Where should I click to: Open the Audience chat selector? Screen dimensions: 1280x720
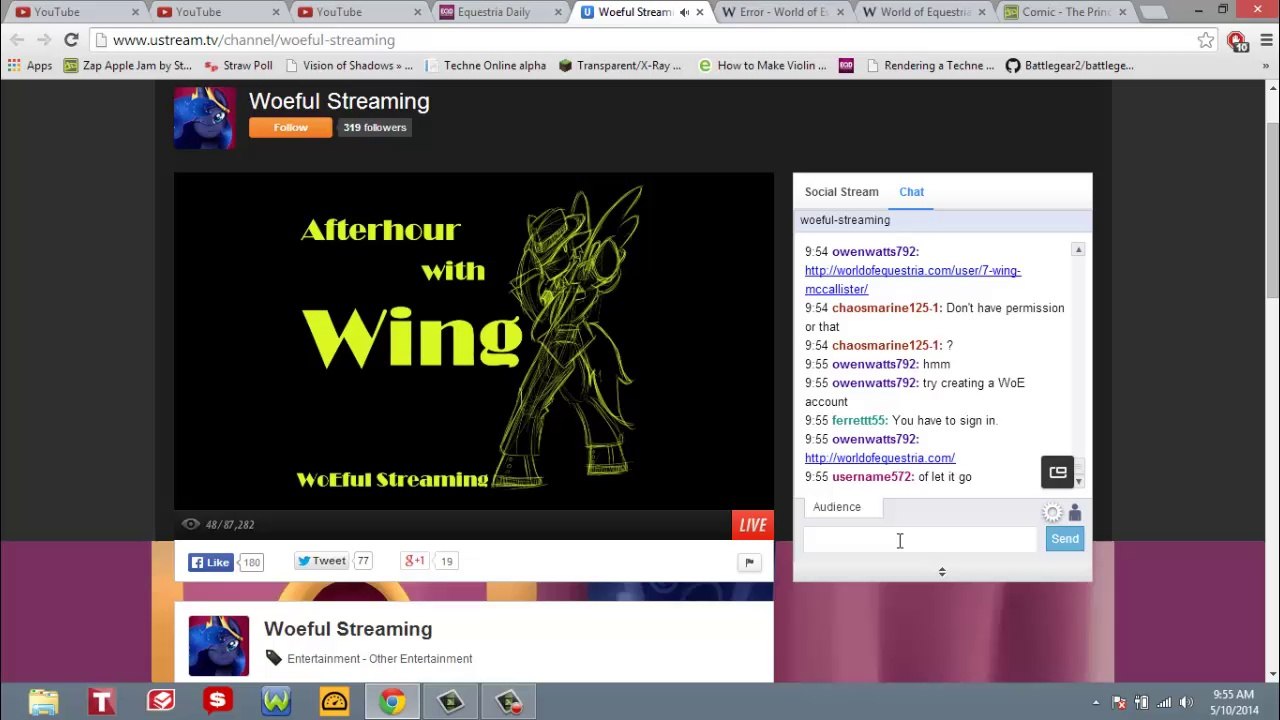pyautogui.click(x=837, y=507)
